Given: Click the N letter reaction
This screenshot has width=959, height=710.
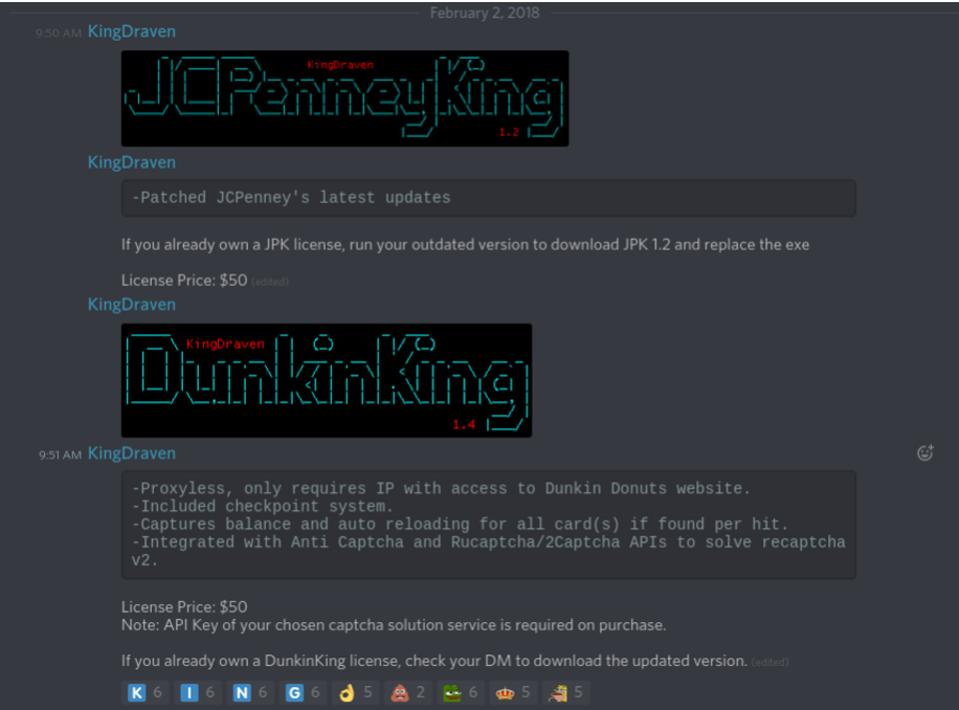Looking at the screenshot, I should pos(250,690).
